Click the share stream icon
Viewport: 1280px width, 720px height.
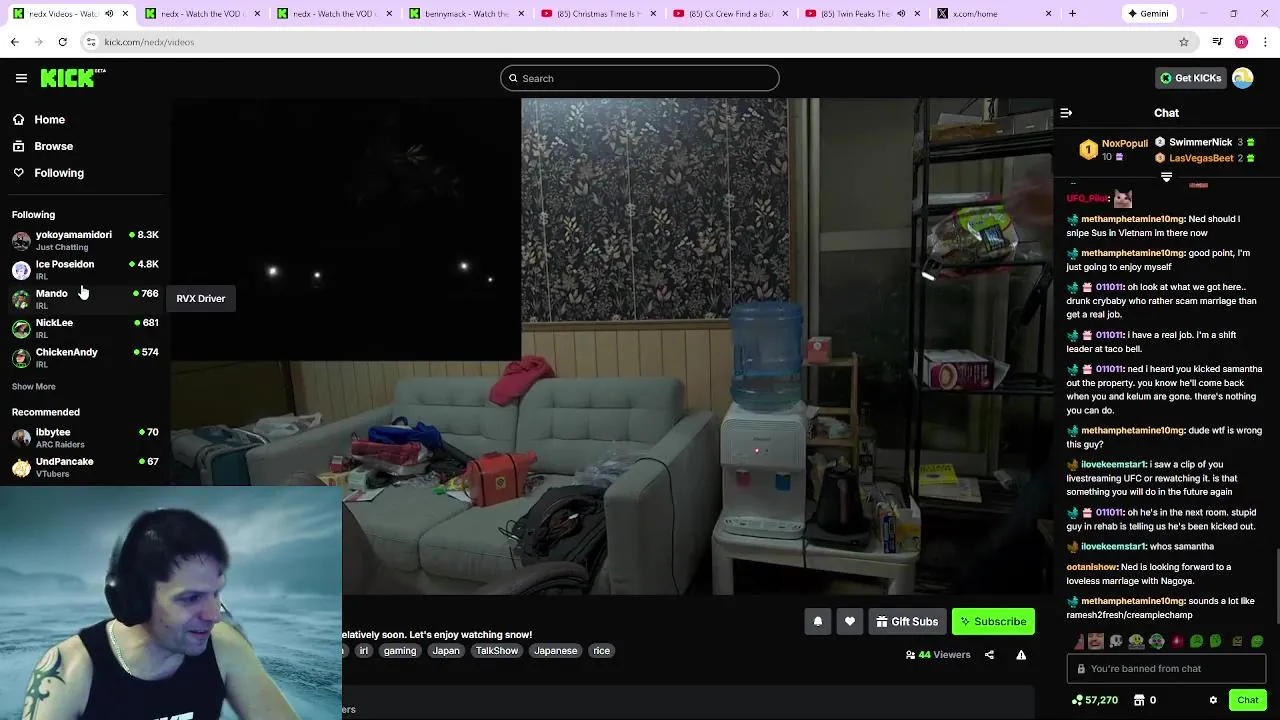[x=989, y=655]
